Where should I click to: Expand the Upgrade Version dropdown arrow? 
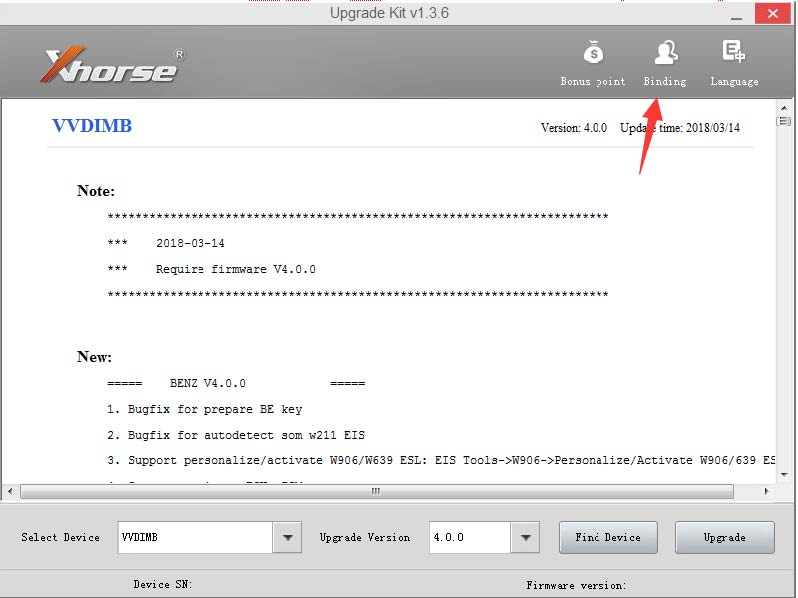tap(525, 537)
